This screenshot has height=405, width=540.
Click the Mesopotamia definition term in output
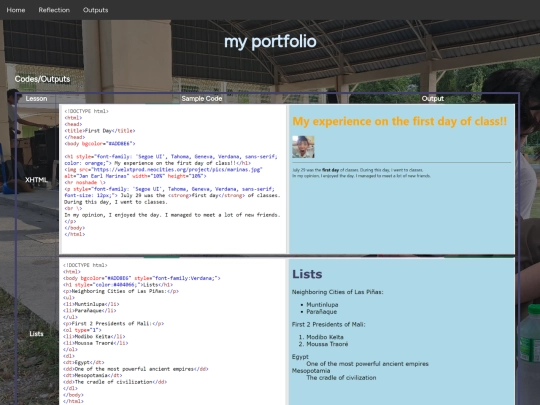[x=311, y=371]
